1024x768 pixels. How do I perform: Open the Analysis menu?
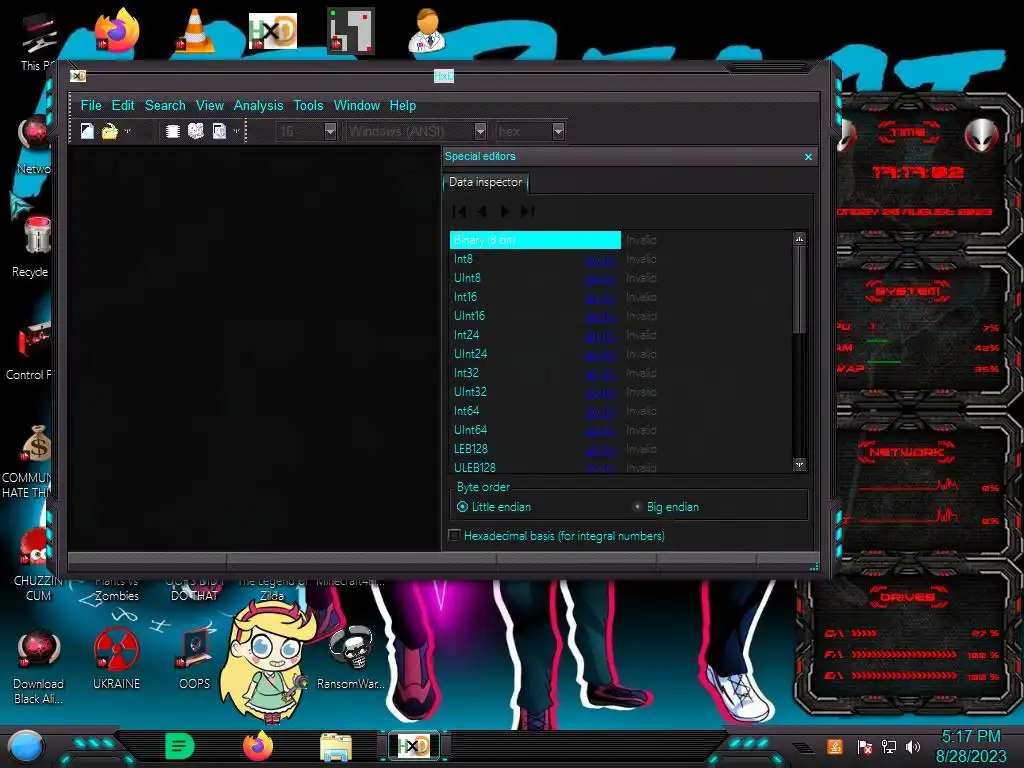click(x=259, y=105)
